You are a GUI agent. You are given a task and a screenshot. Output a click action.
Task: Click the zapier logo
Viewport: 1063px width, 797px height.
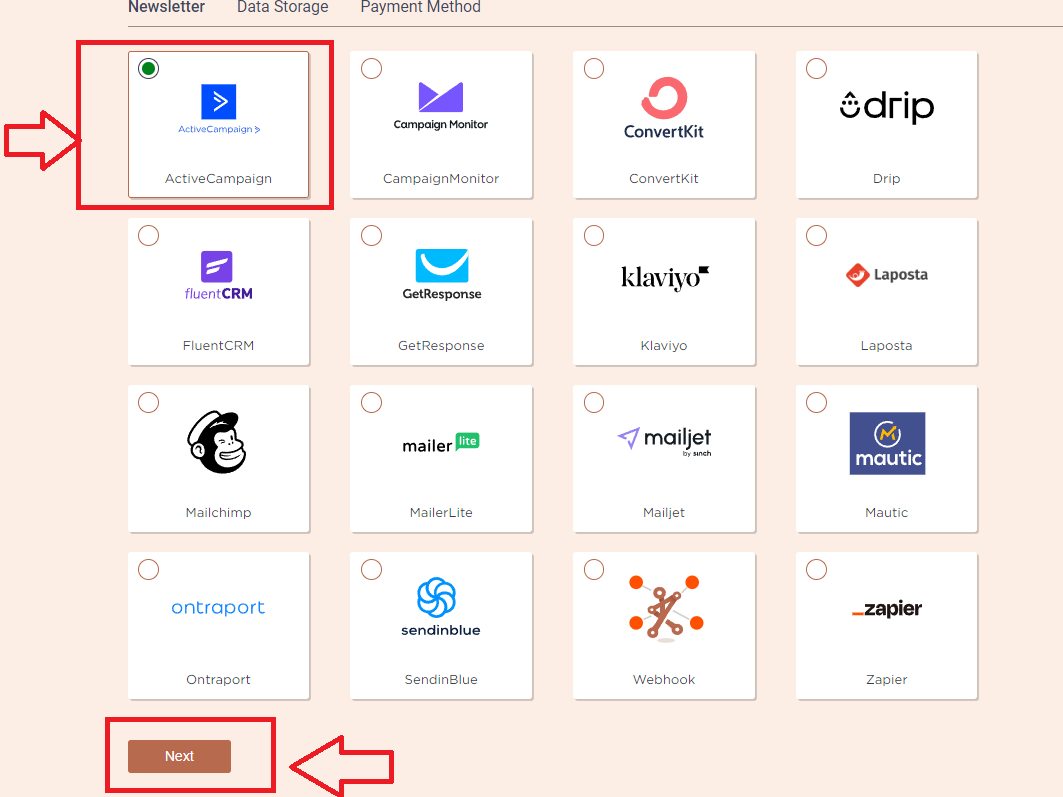(x=887, y=609)
